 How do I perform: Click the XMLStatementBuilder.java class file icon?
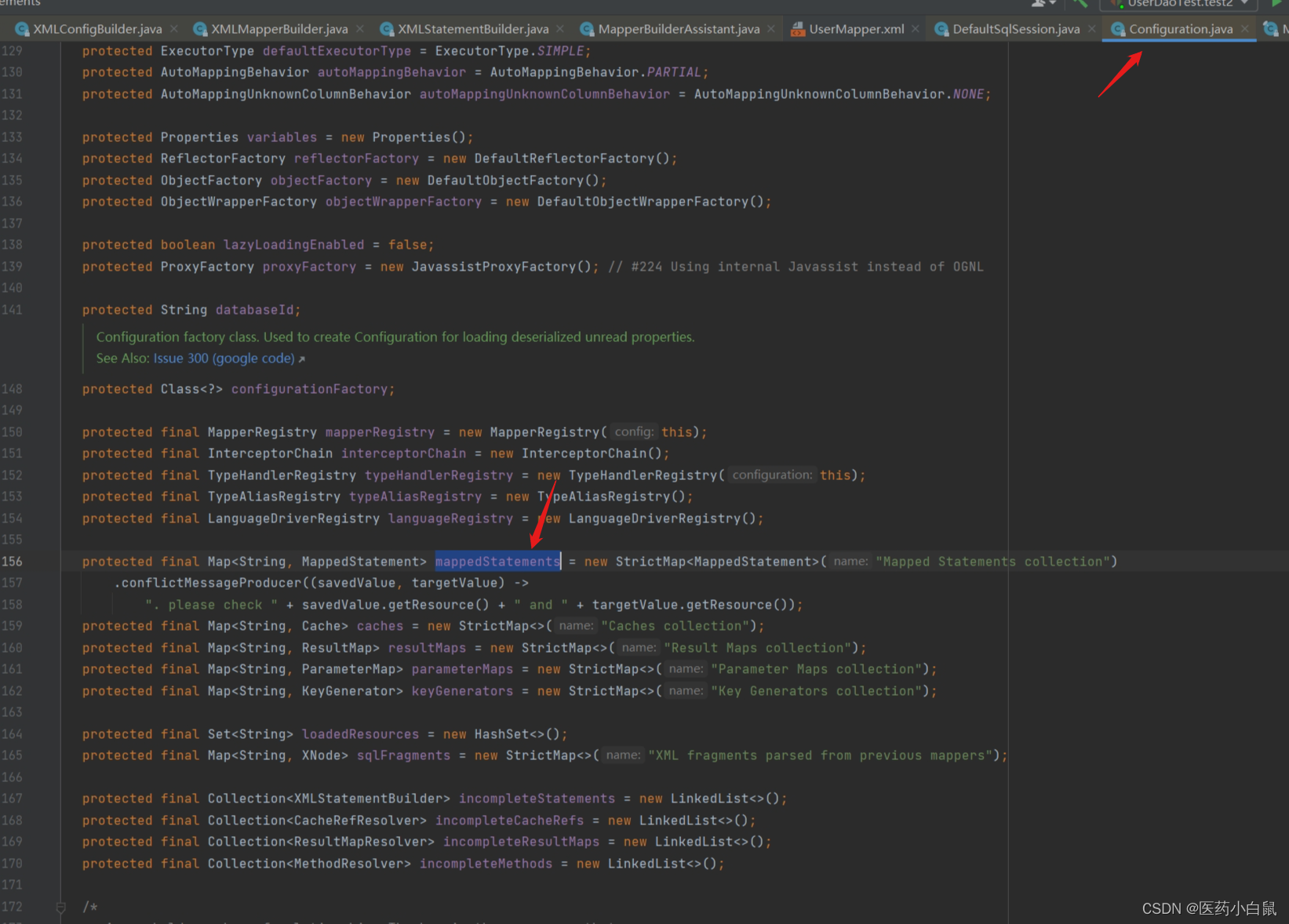[x=387, y=29]
